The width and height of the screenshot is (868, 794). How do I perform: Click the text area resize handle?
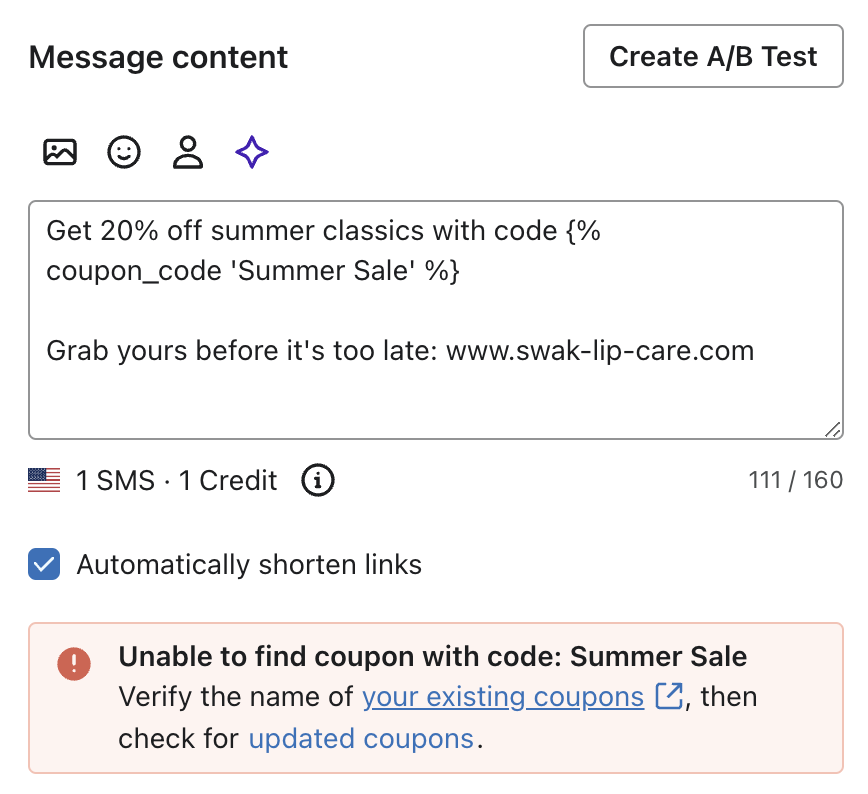832,429
